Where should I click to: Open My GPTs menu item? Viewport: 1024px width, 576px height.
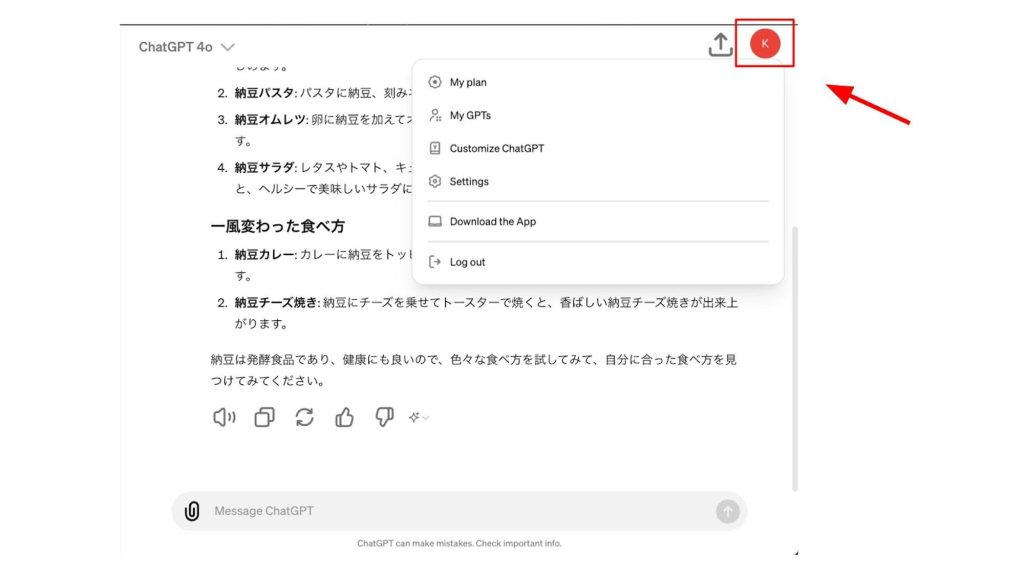[470, 116]
